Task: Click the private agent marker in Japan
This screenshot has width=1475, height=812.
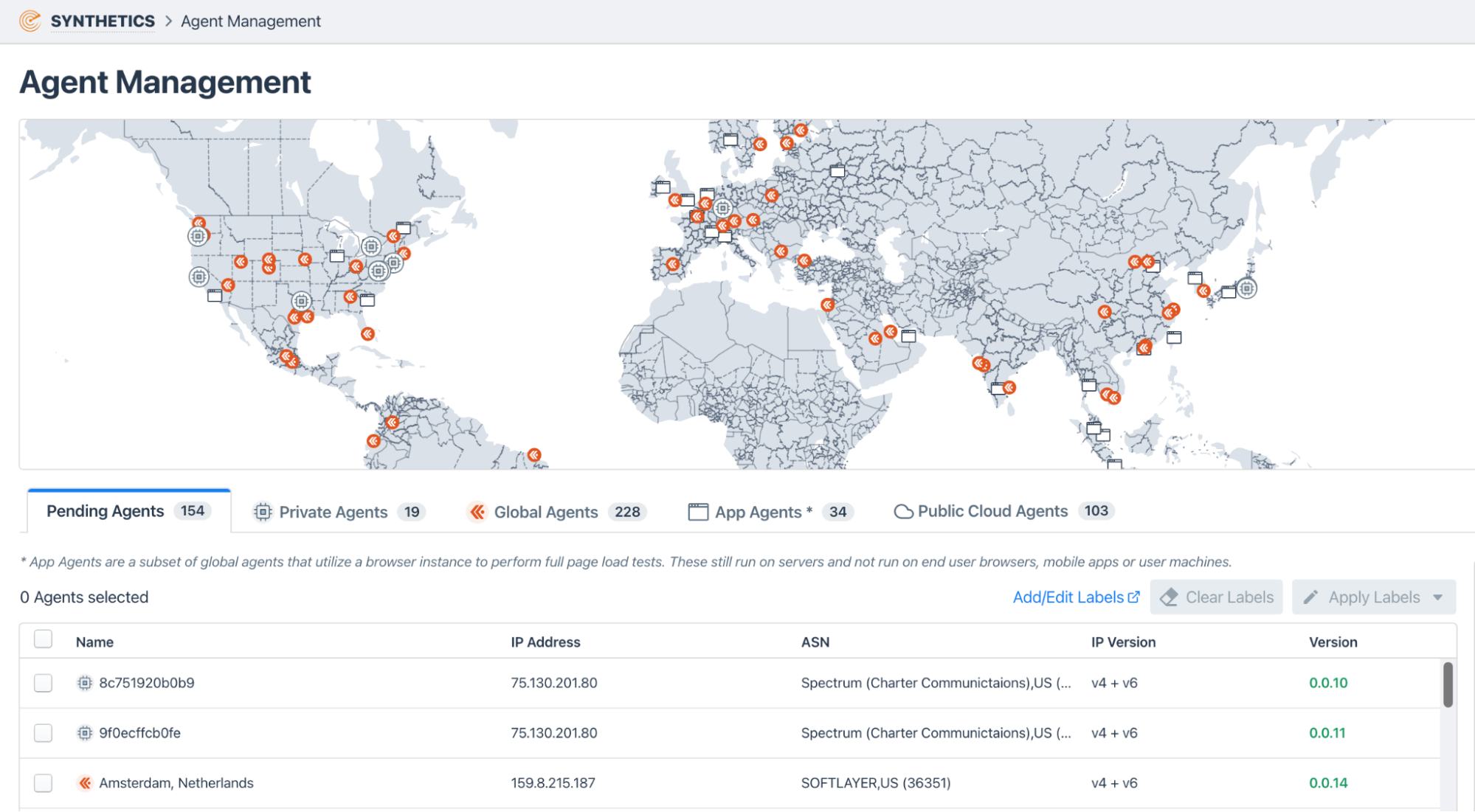Action: [1246, 288]
